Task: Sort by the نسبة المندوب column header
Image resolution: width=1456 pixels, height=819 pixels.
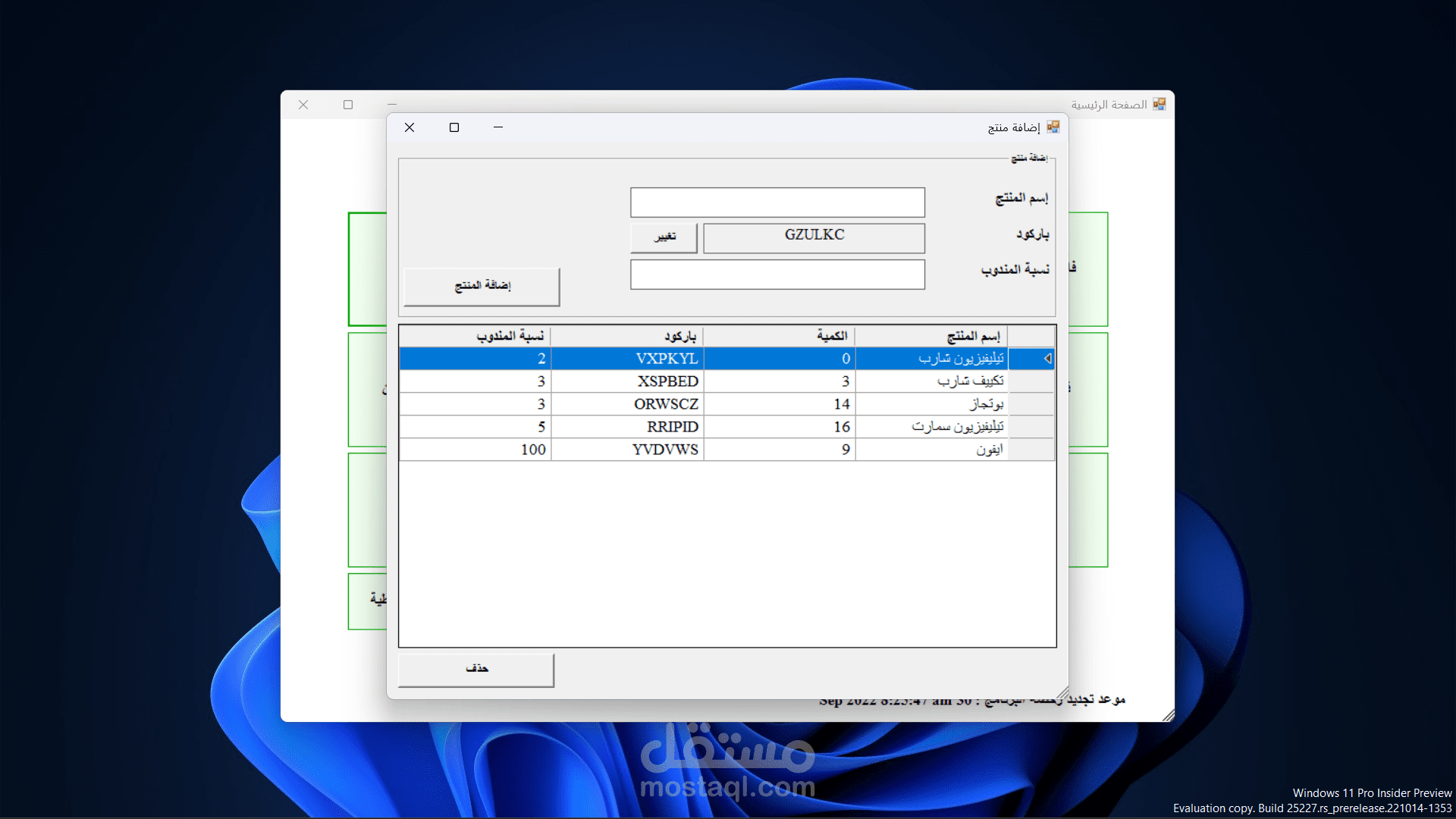Action: [x=475, y=336]
